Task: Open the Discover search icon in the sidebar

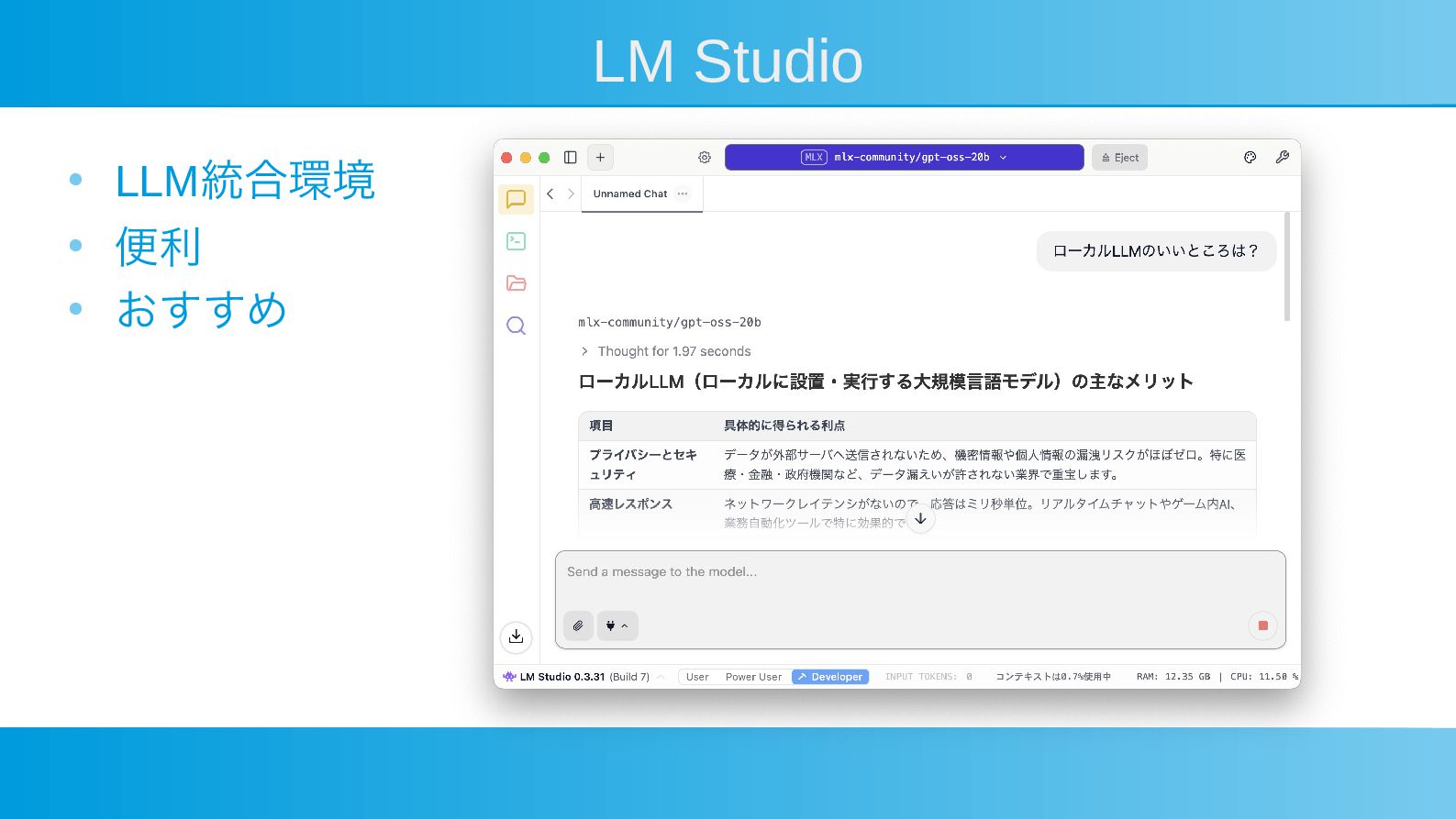Action: pos(516,326)
